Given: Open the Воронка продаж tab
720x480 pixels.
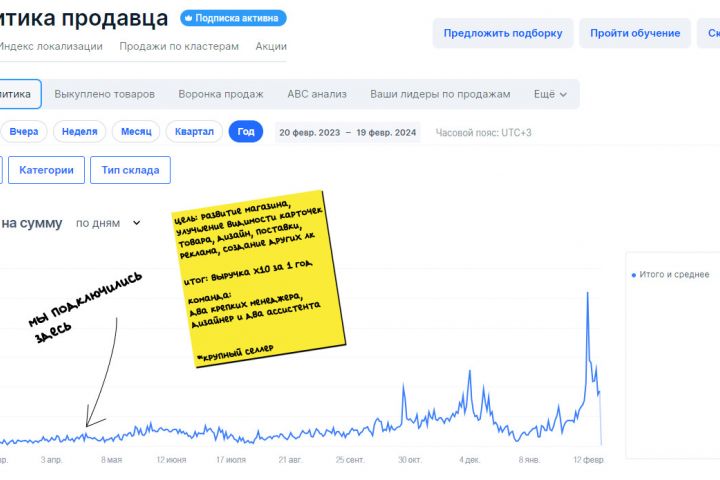Looking at the screenshot, I should [221, 94].
